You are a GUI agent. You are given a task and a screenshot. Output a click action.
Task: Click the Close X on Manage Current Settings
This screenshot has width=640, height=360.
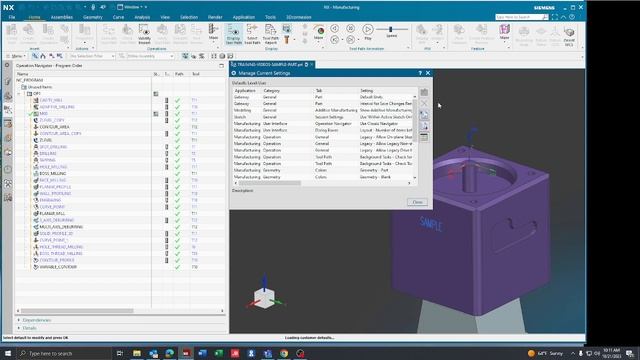point(428,73)
